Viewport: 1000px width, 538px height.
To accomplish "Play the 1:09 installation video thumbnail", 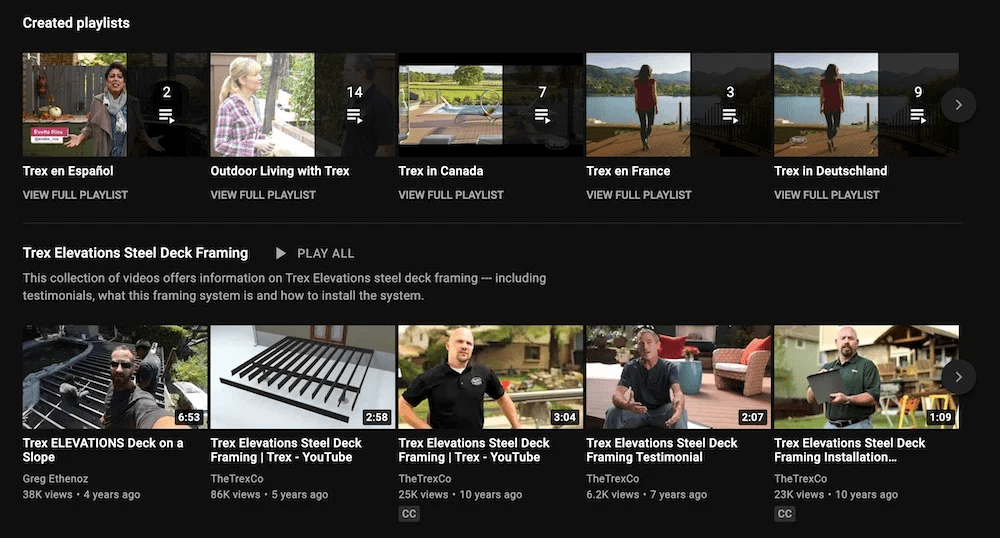I will pos(866,377).
